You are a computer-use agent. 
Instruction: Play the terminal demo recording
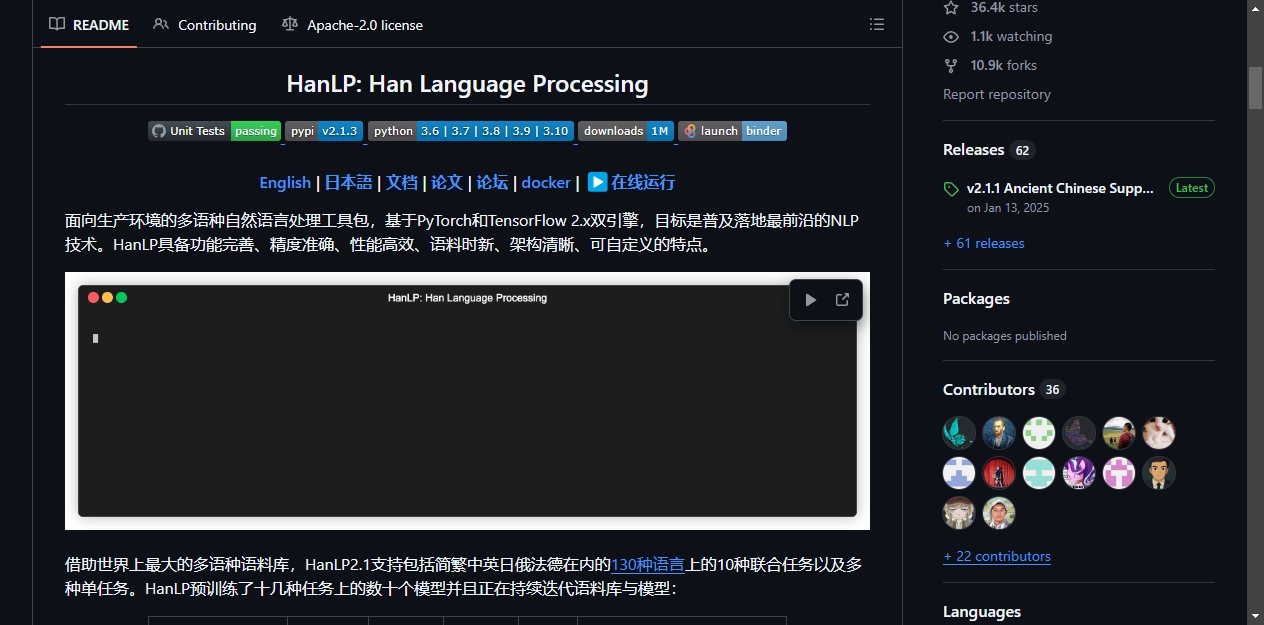[x=810, y=299]
